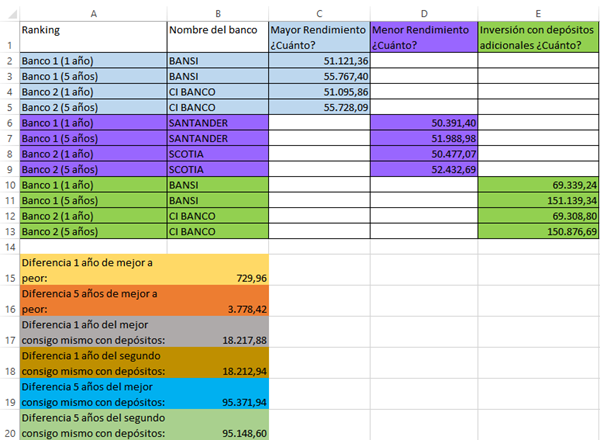Select the column A header
Screen dimensions: 600x440
point(92,11)
